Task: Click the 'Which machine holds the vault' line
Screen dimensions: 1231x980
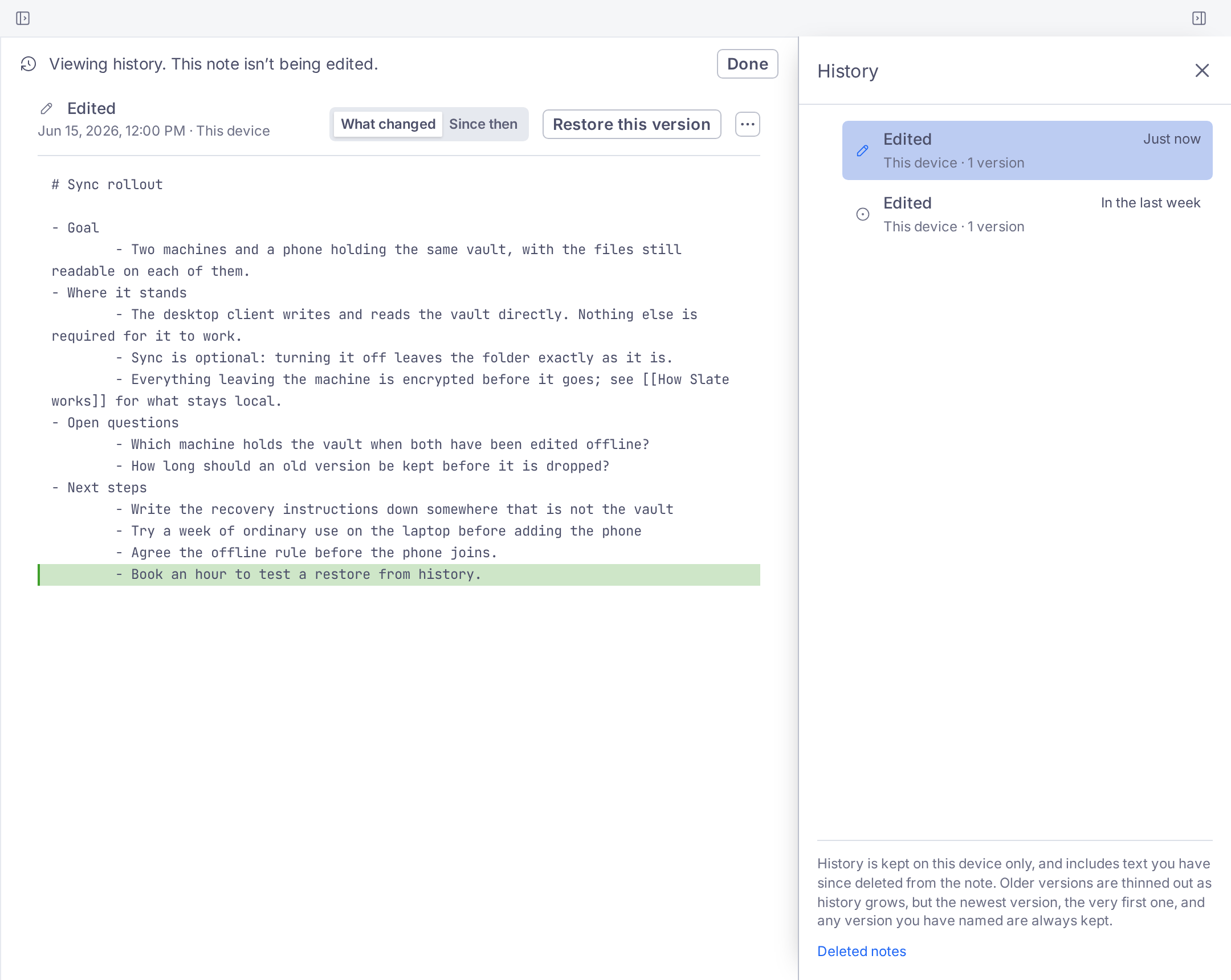Action: (x=382, y=444)
